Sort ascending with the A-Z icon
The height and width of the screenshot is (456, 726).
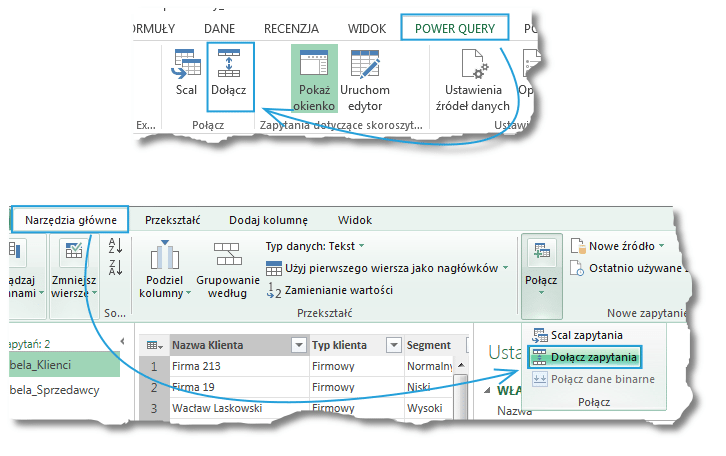click(x=114, y=246)
